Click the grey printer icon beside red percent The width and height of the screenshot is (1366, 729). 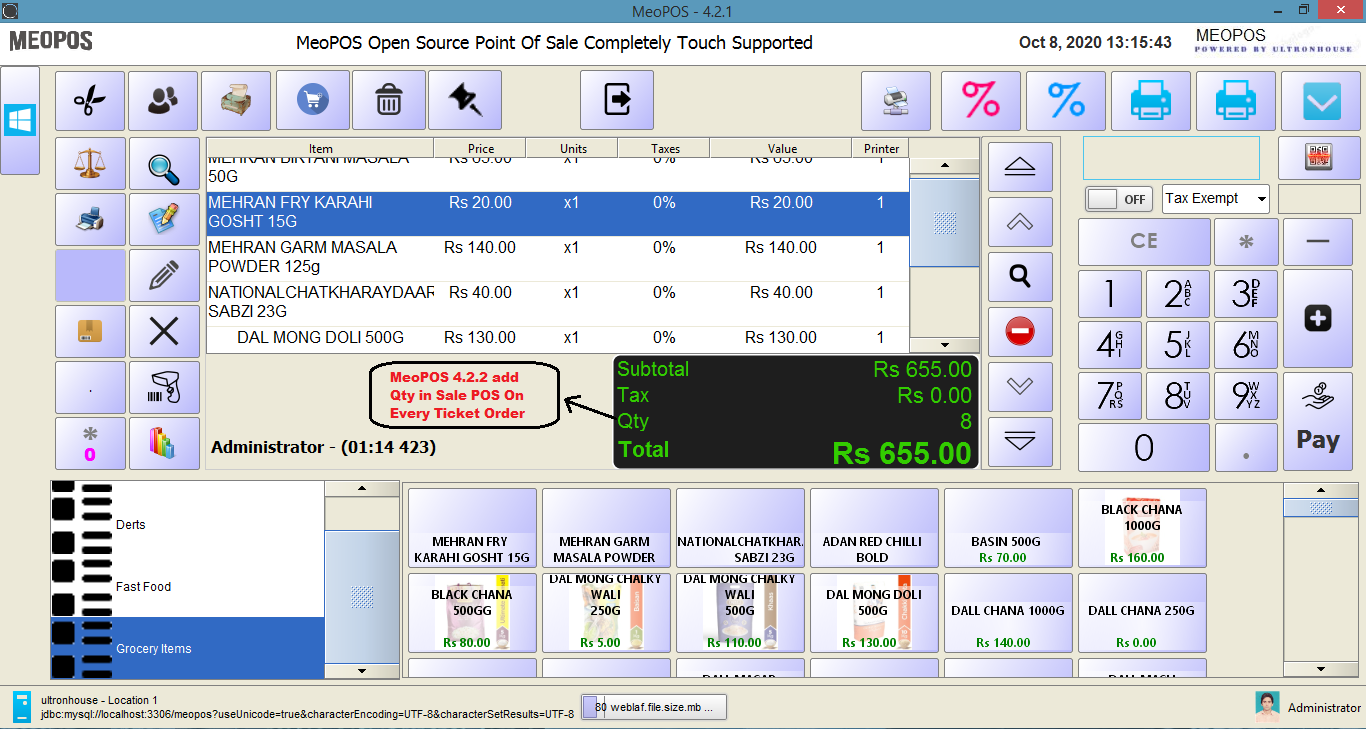point(896,100)
